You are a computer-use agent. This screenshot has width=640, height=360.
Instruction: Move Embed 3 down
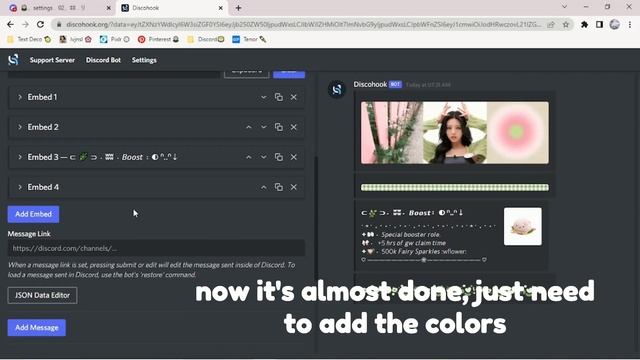point(264,157)
